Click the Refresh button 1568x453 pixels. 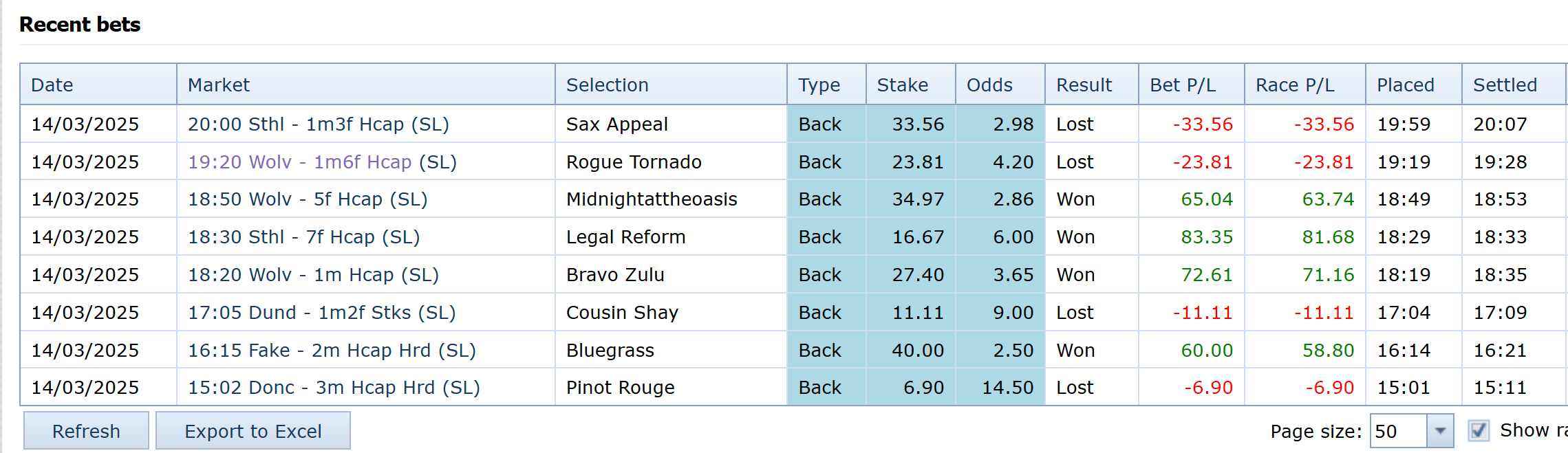point(86,431)
